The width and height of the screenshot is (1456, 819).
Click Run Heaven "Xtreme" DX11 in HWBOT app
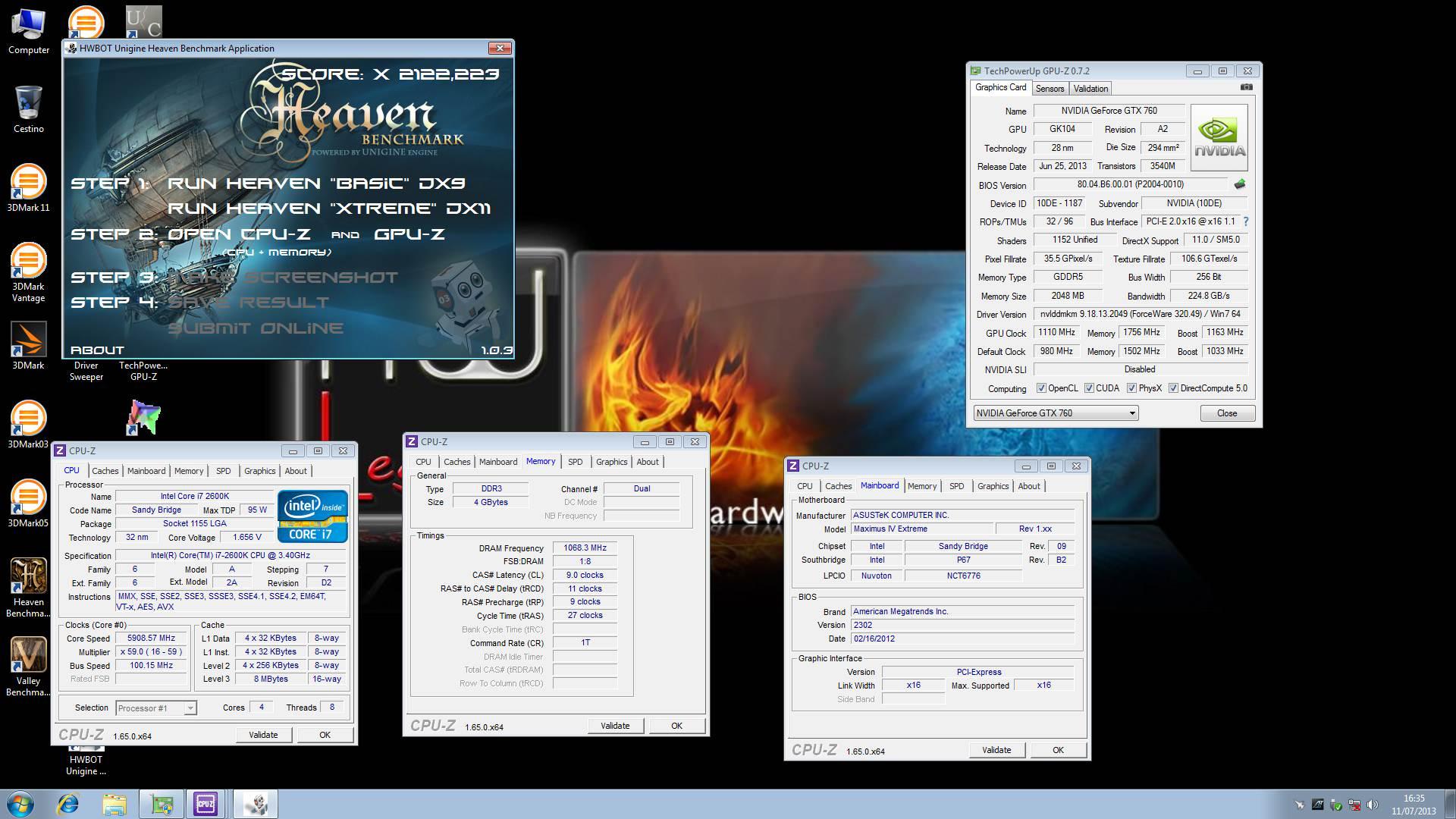330,209
